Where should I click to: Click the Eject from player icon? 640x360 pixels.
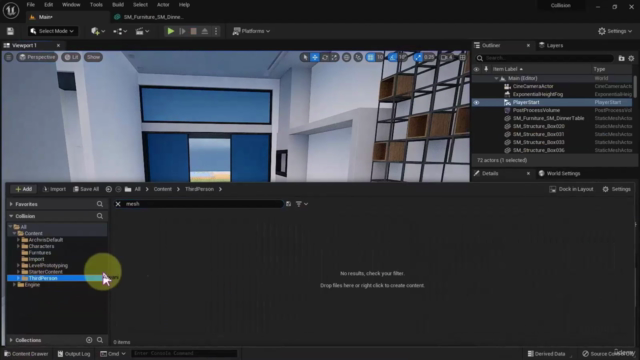[205, 31]
